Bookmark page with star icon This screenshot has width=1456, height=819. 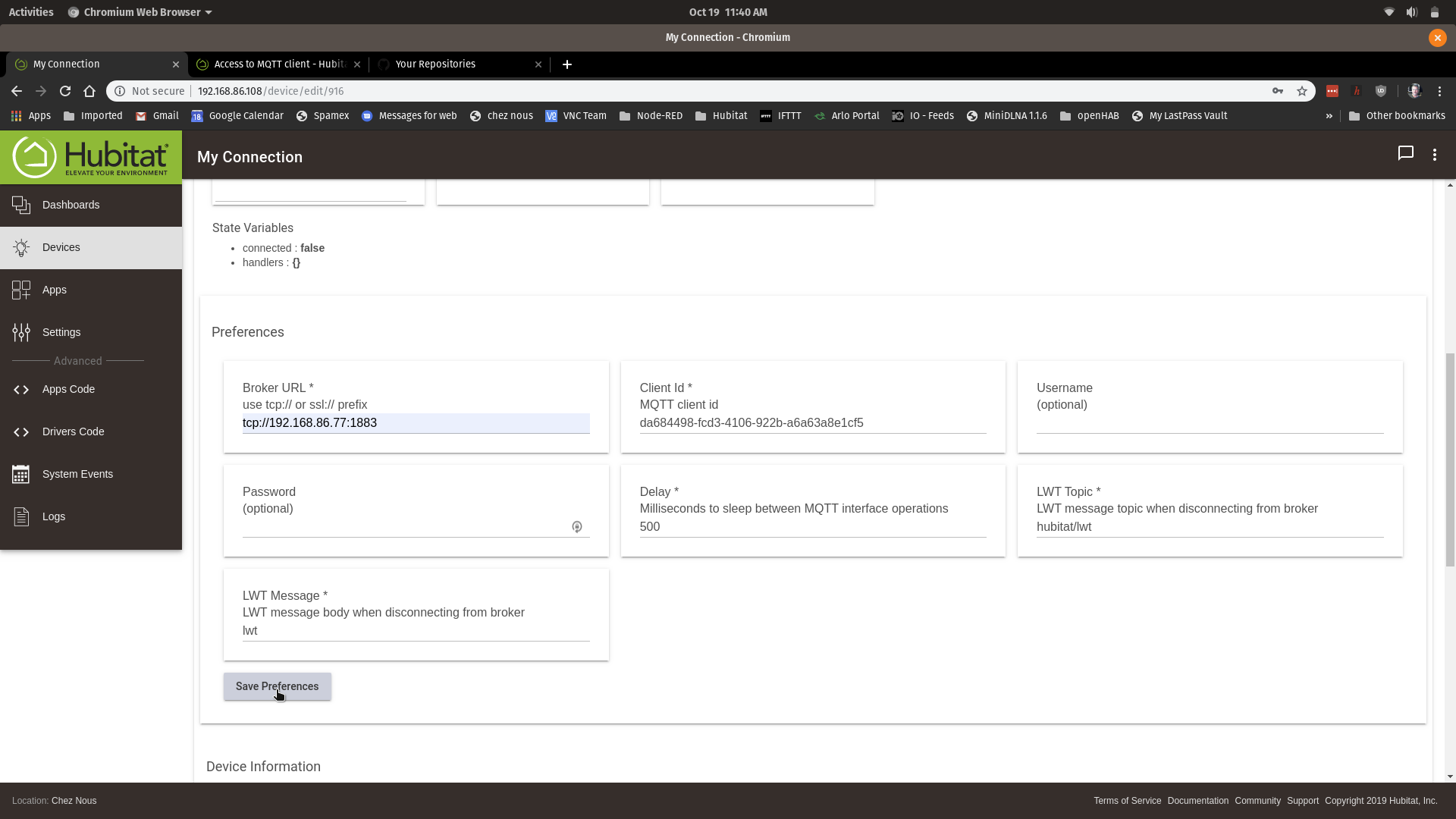(1302, 91)
